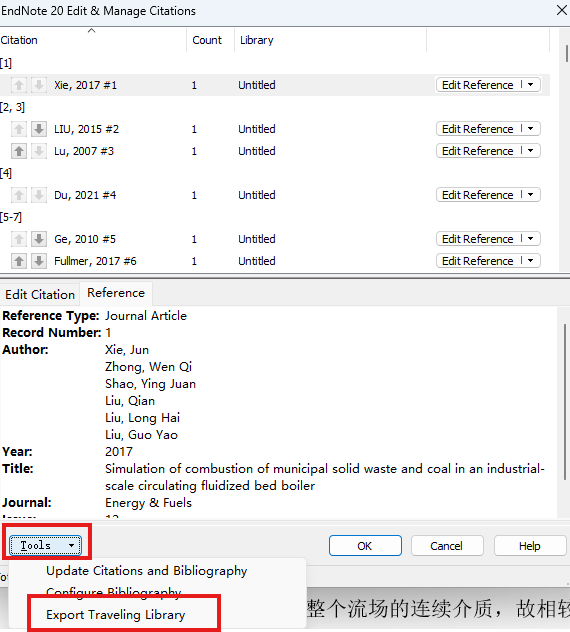570x632 pixels.
Task: Click Edit Reference for LIU, 2015 #2
Action: 477,129
